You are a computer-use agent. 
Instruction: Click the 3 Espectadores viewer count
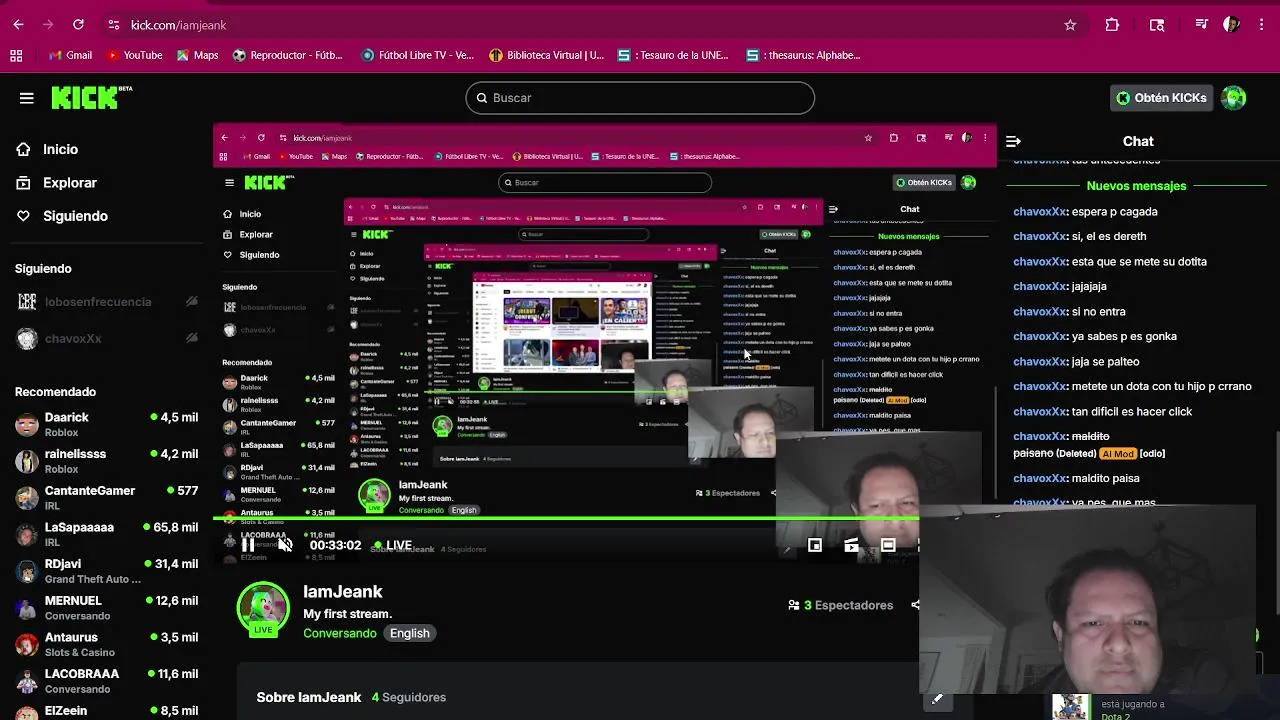(840, 605)
